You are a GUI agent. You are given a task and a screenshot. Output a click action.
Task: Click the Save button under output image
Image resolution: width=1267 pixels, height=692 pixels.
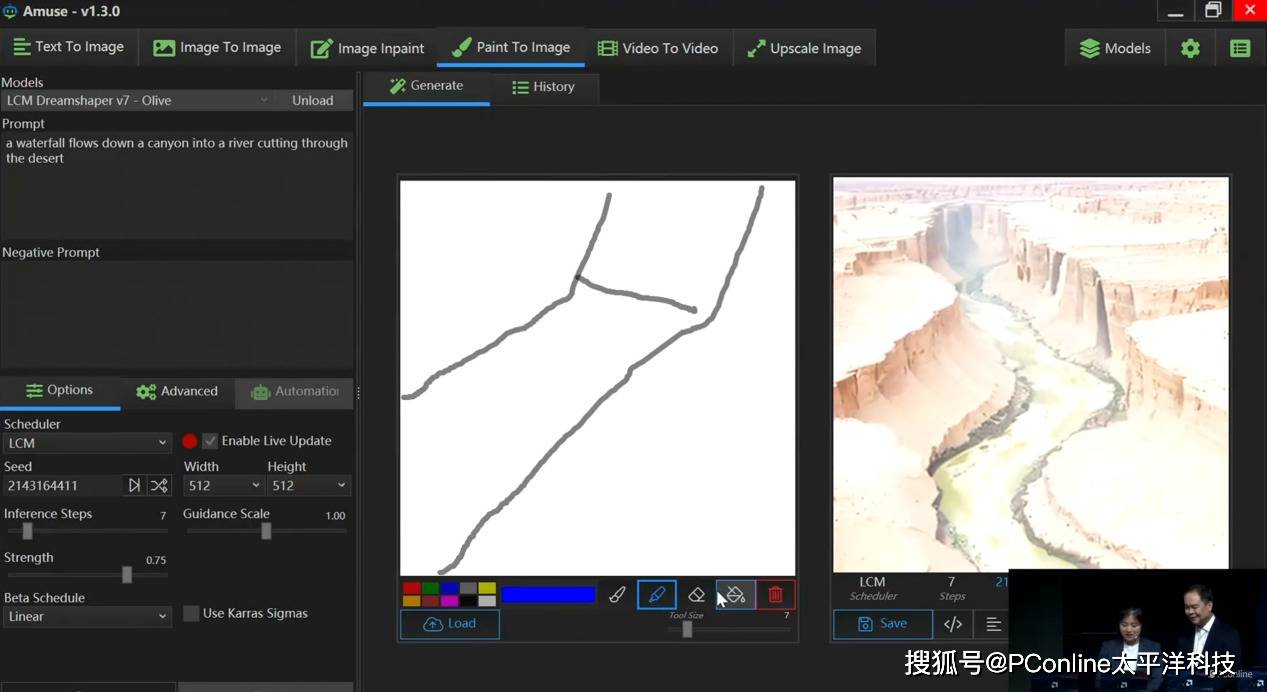882,624
